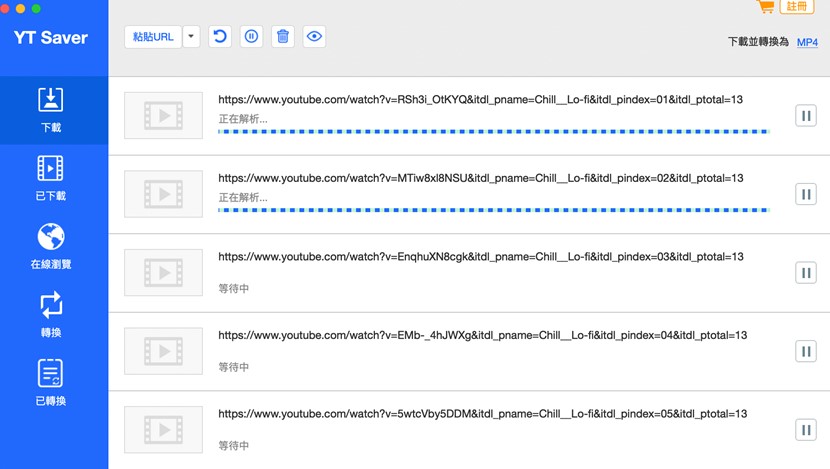Expand the 粘貼URL dropdown arrow
Image resolution: width=830 pixels, height=469 pixels.
coord(191,37)
